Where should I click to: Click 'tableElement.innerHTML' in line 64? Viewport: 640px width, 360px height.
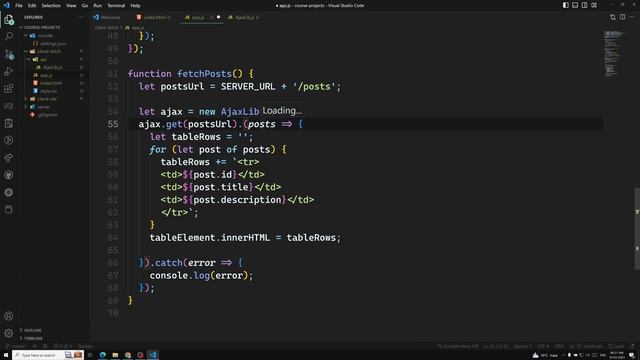click(209, 238)
